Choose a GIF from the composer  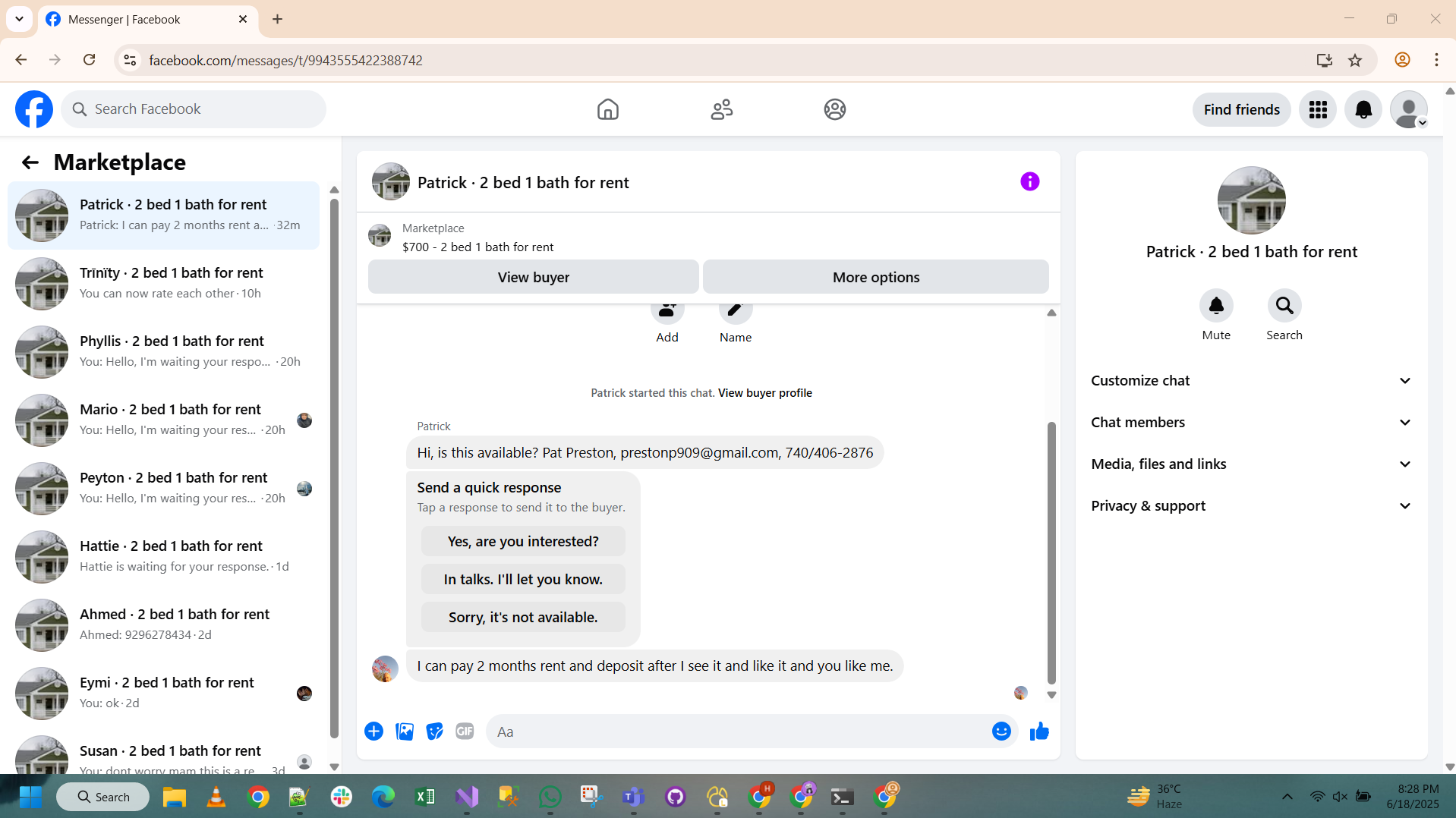pyautogui.click(x=465, y=731)
